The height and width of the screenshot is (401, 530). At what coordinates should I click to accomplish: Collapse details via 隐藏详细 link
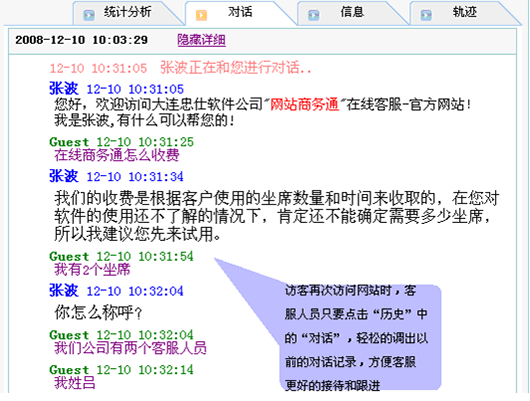click(201, 40)
